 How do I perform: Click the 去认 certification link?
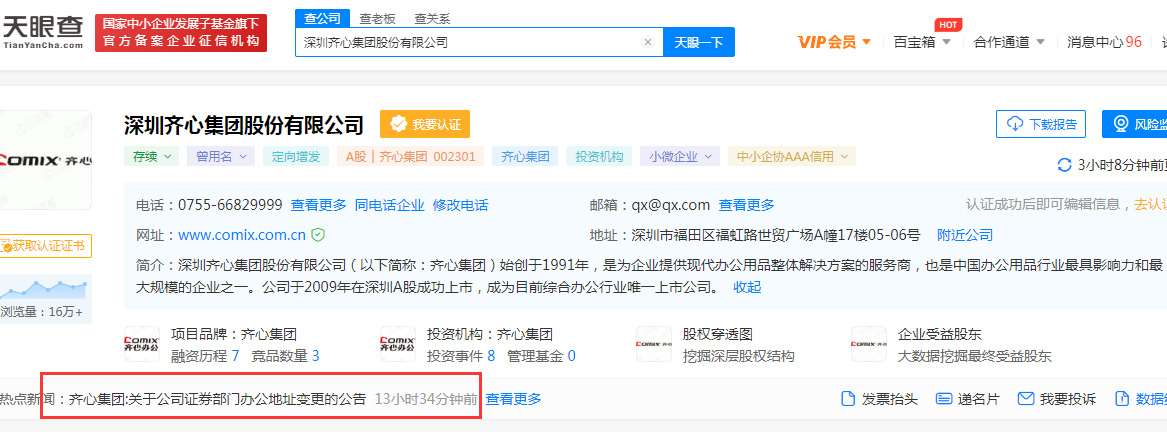1150,204
